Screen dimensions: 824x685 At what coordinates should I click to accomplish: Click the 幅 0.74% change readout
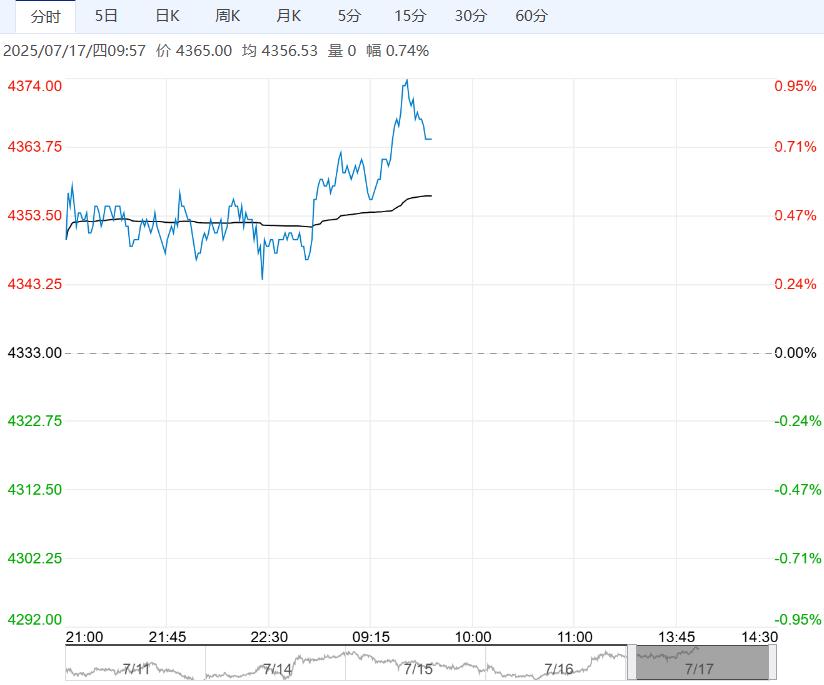(398, 51)
